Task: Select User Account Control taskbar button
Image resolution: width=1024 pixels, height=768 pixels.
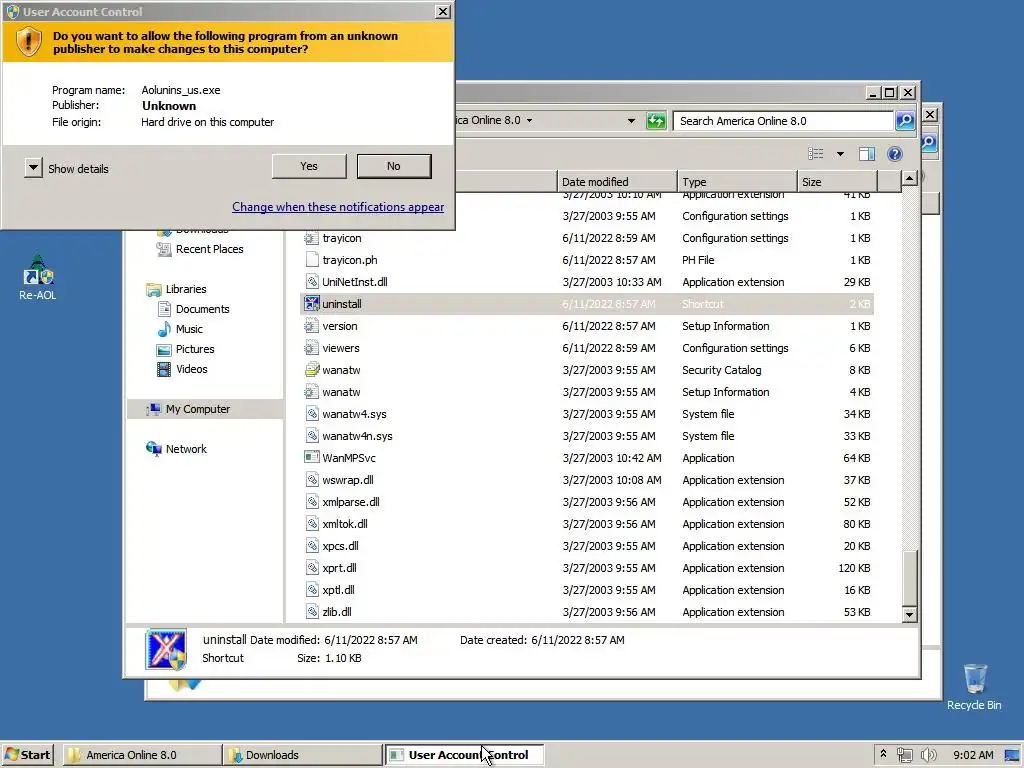Action: click(x=464, y=755)
